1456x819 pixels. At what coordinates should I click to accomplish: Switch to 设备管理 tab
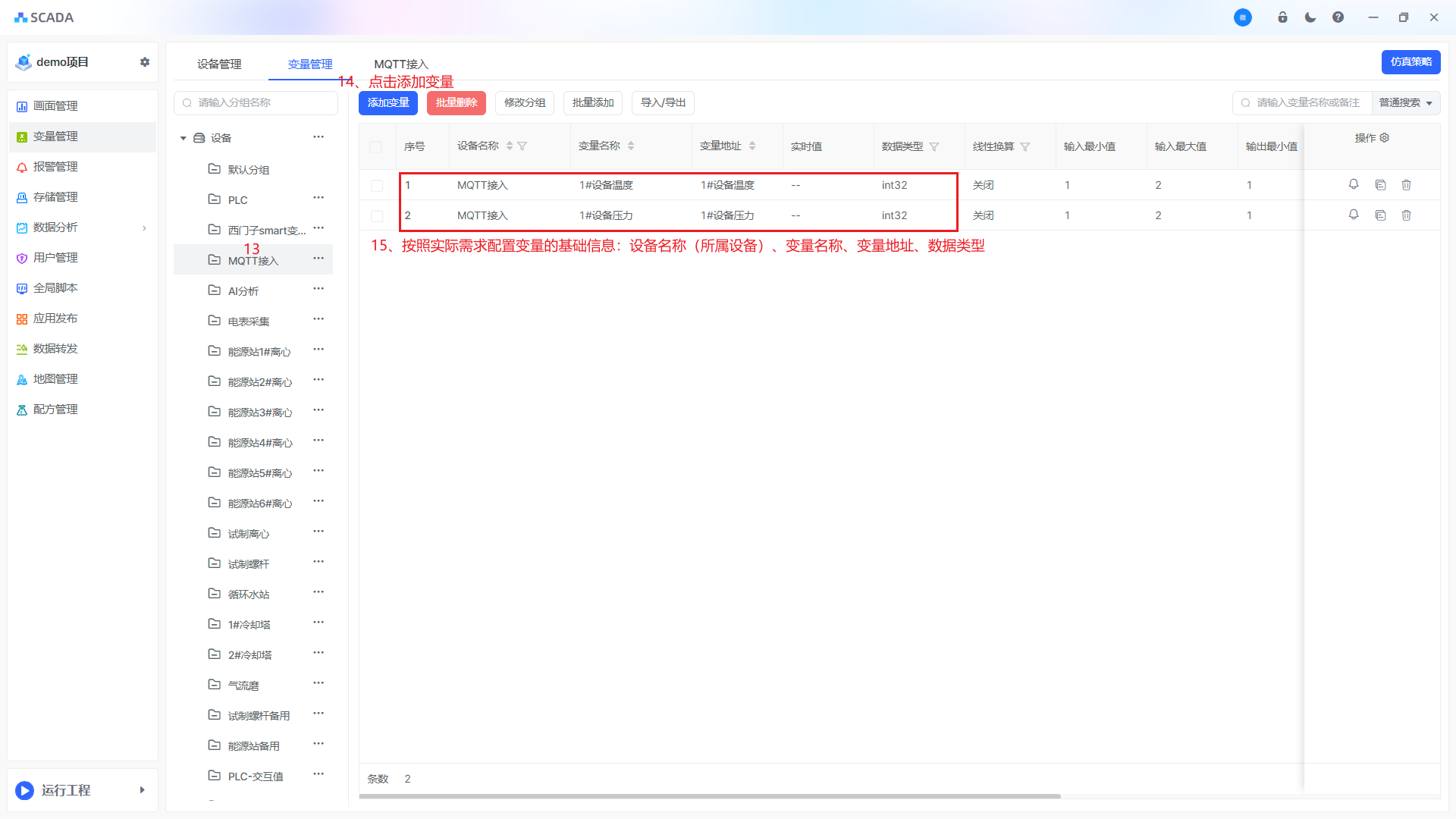219,64
